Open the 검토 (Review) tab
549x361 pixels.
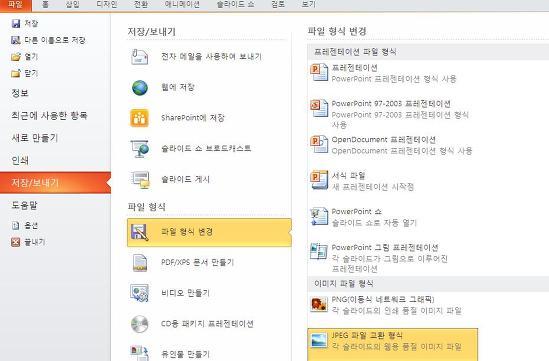point(278,5)
